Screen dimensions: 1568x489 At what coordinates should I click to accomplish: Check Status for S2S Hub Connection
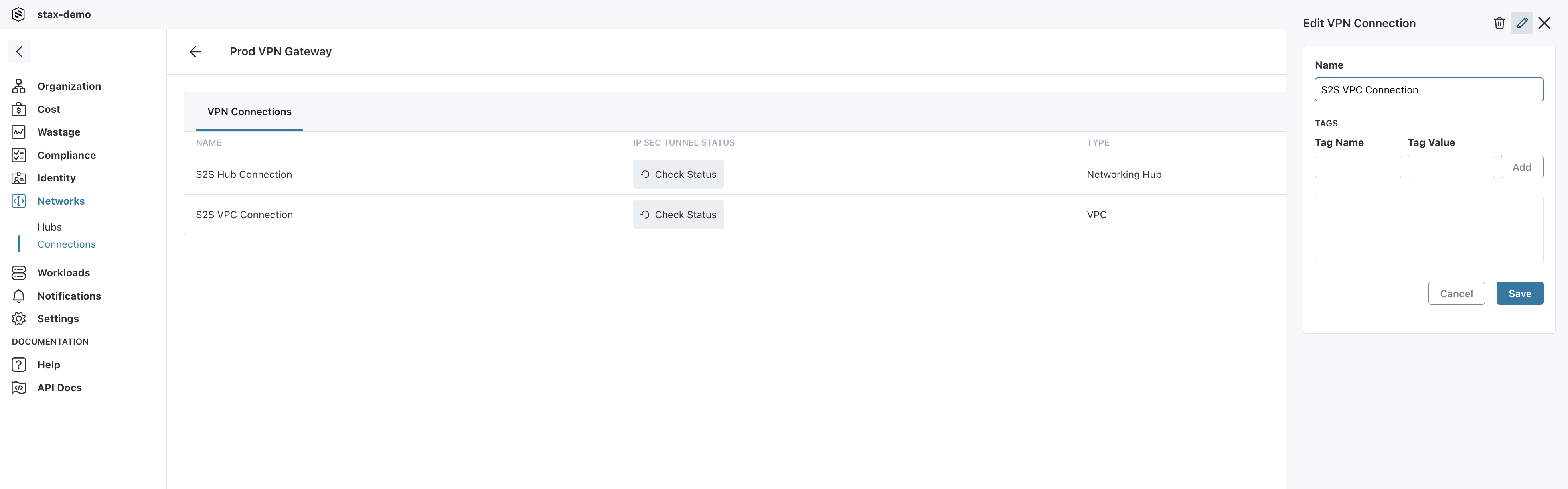point(678,175)
